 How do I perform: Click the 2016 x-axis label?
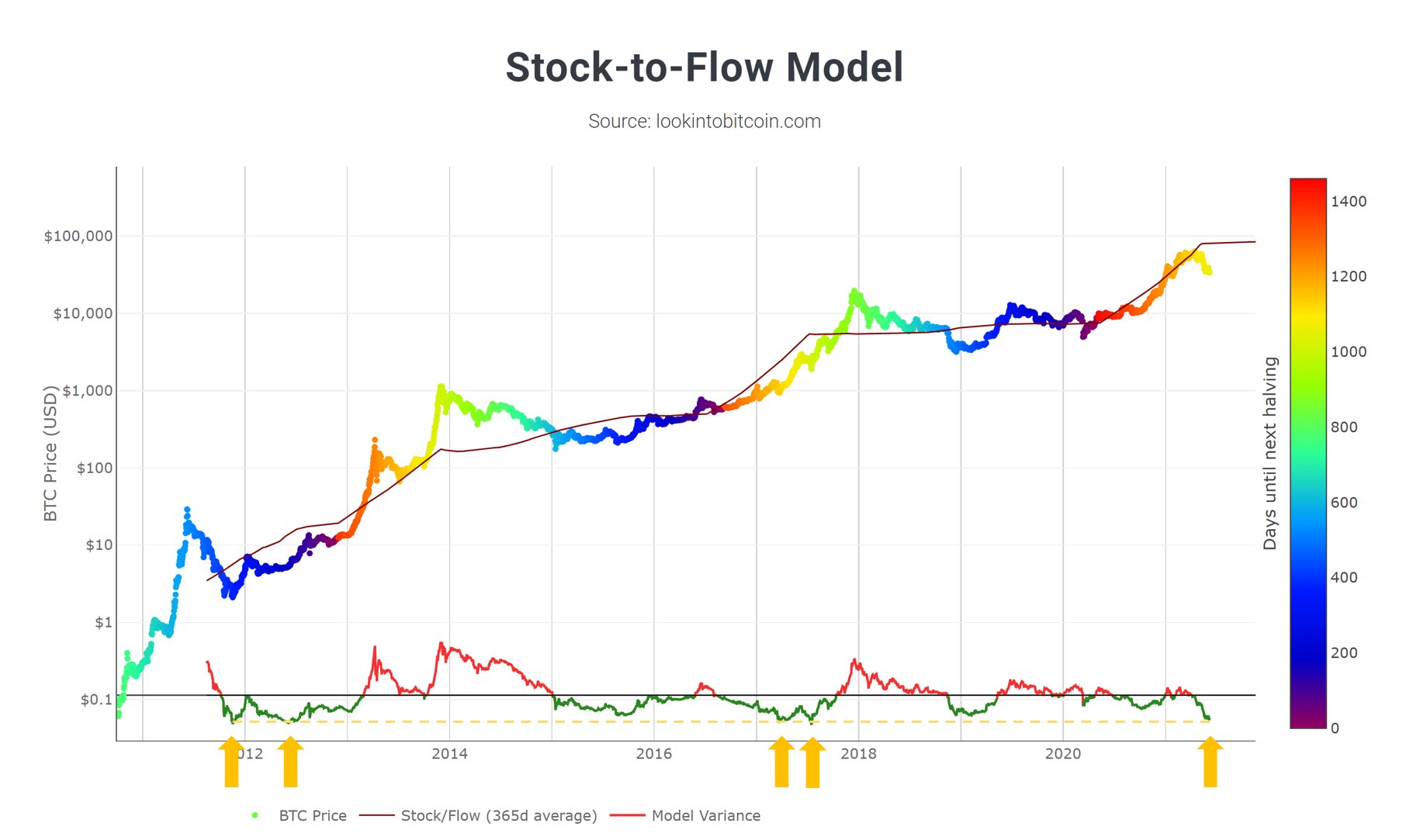tap(654, 753)
